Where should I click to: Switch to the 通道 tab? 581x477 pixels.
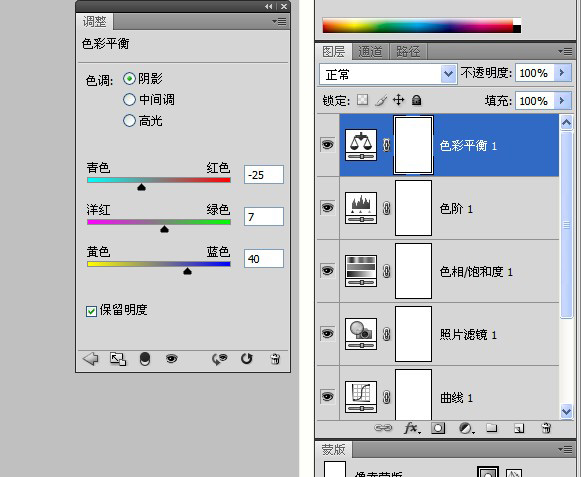(x=371, y=51)
